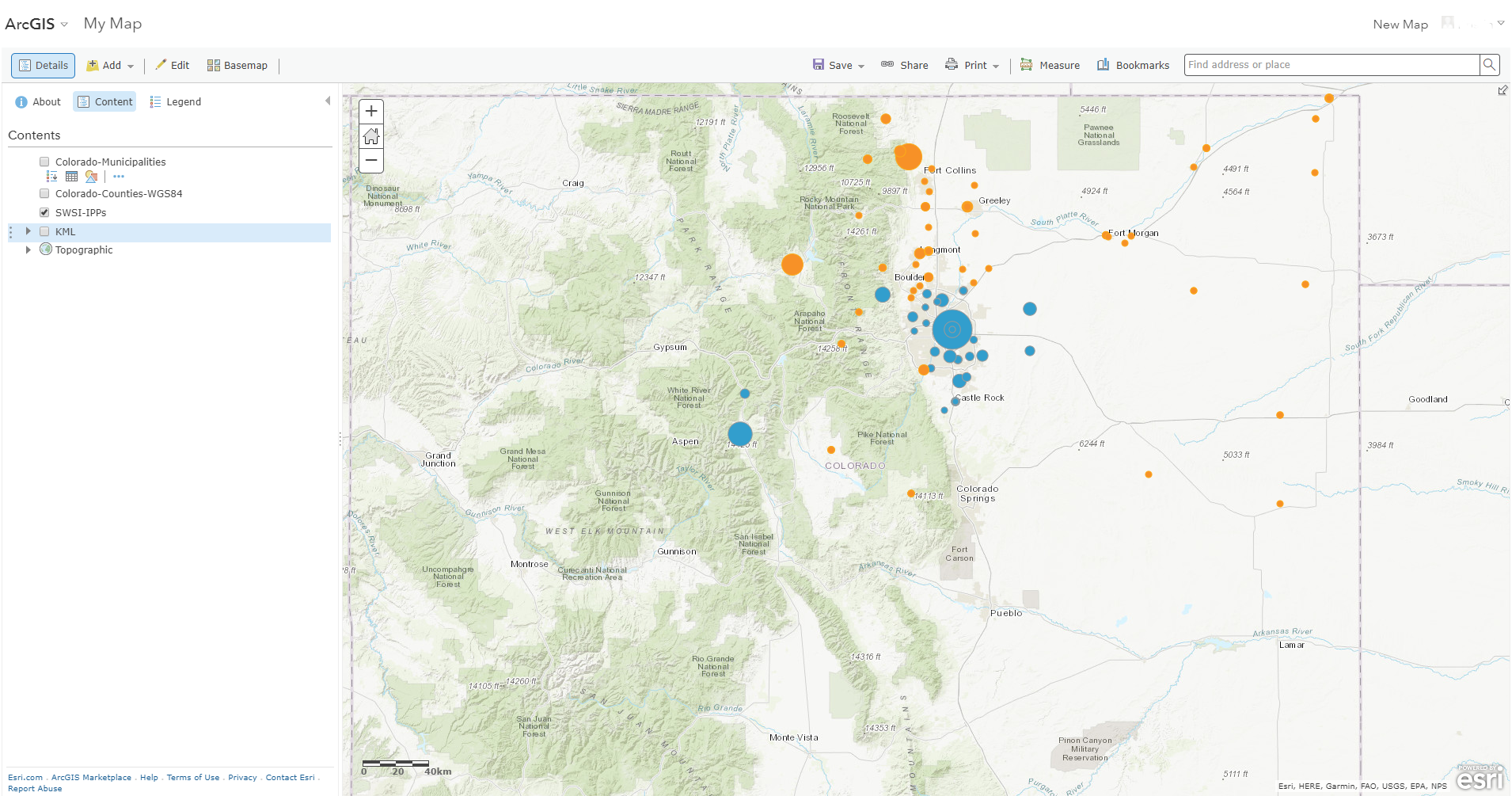
Task: Enable the Colorado-Counties-WGS84 layer
Action: tap(44, 193)
